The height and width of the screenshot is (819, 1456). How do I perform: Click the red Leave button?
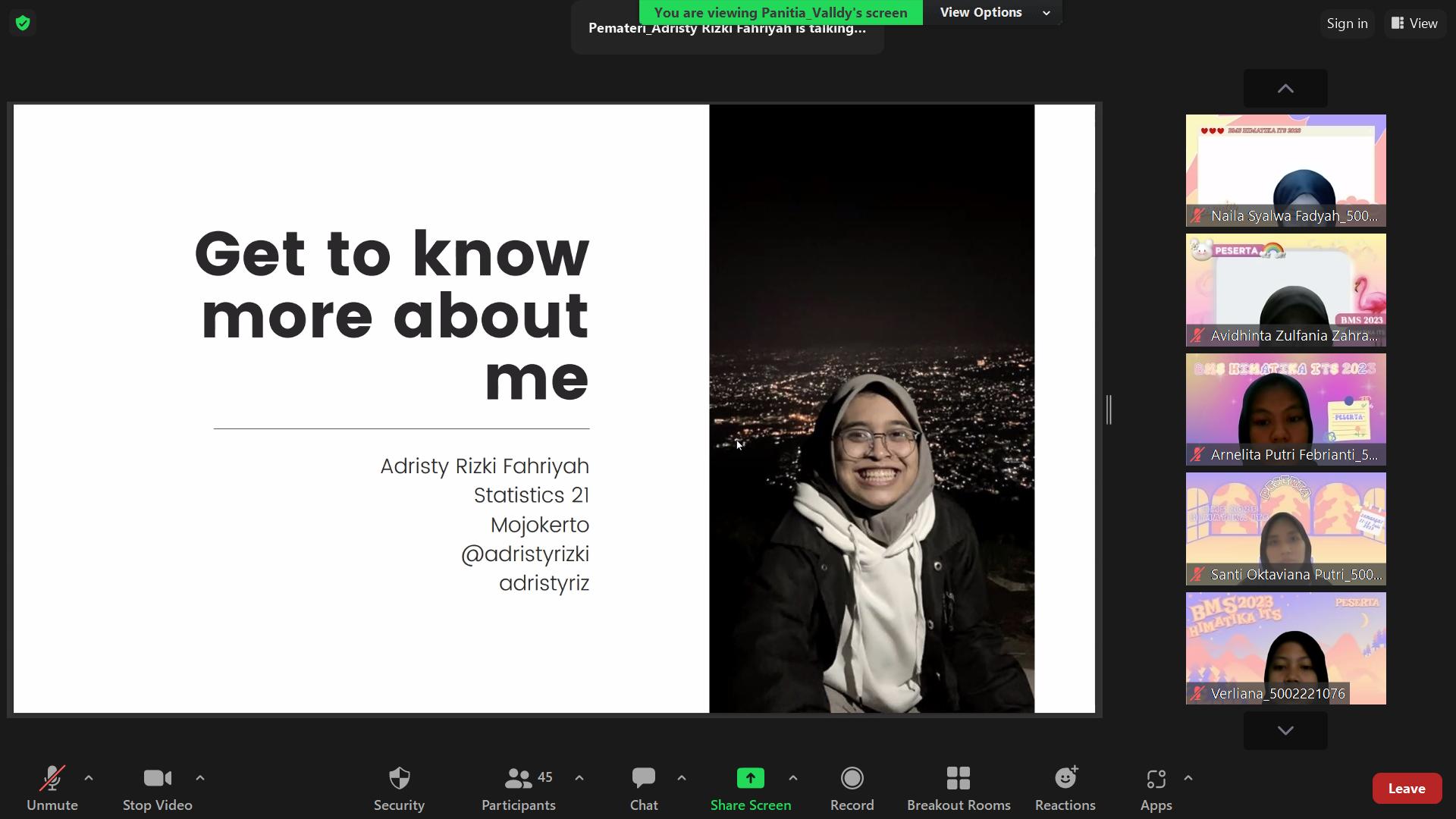pyautogui.click(x=1406, y=789)
